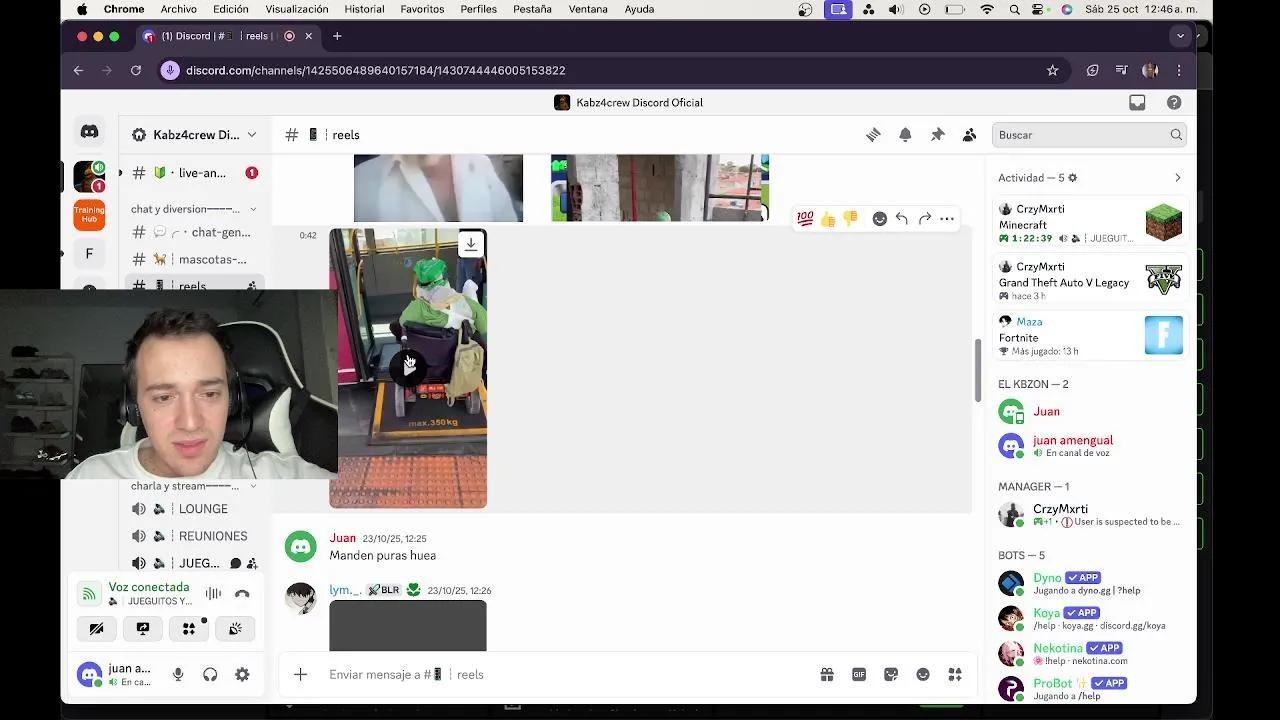Toggle the member list icon
The height and width of the screenshot is (720, 1280).
coord(969,135)
